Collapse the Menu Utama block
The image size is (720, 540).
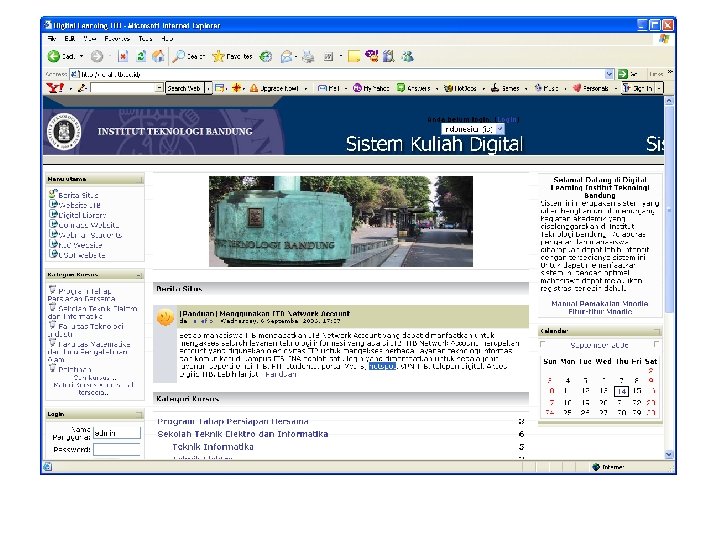coord(141,180)
